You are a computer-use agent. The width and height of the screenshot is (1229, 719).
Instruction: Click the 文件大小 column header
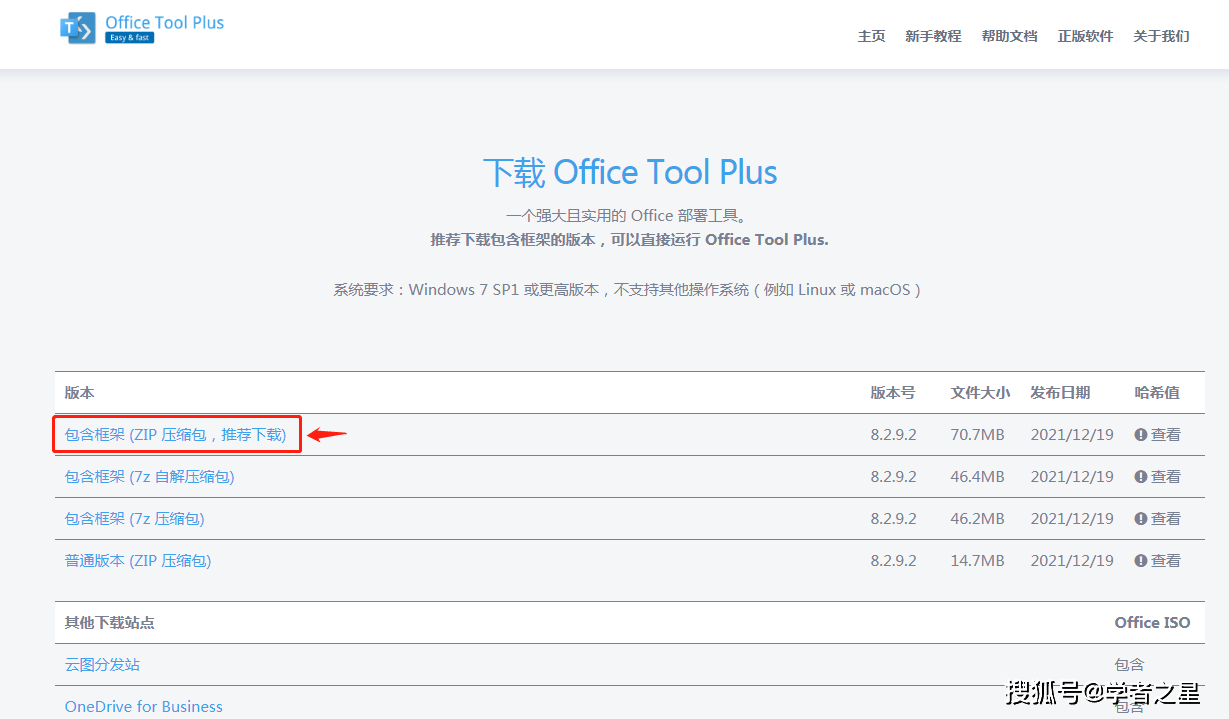click(980, 393)
